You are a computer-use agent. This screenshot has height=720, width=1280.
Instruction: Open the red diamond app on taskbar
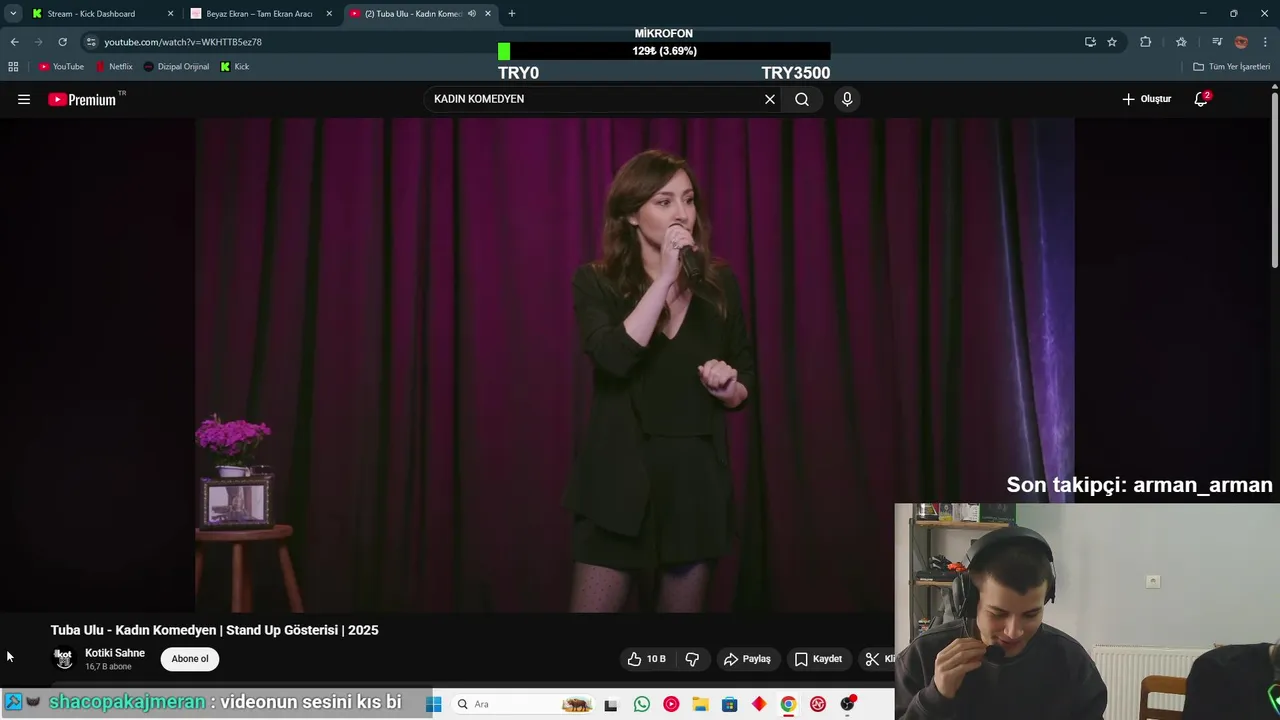pyautogui.click(x=759, y=704)
